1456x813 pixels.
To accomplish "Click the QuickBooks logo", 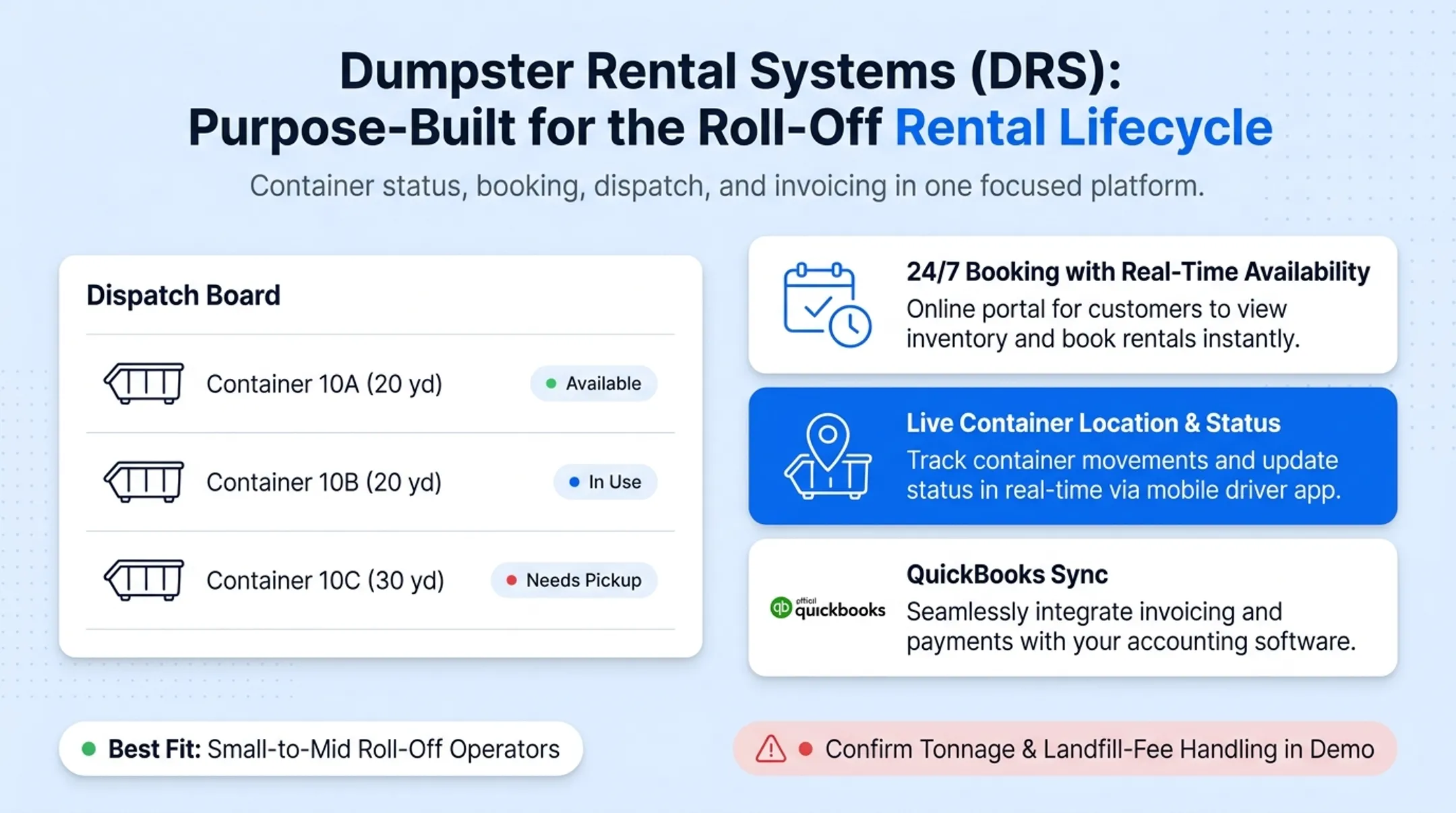I will click(828, 608).
